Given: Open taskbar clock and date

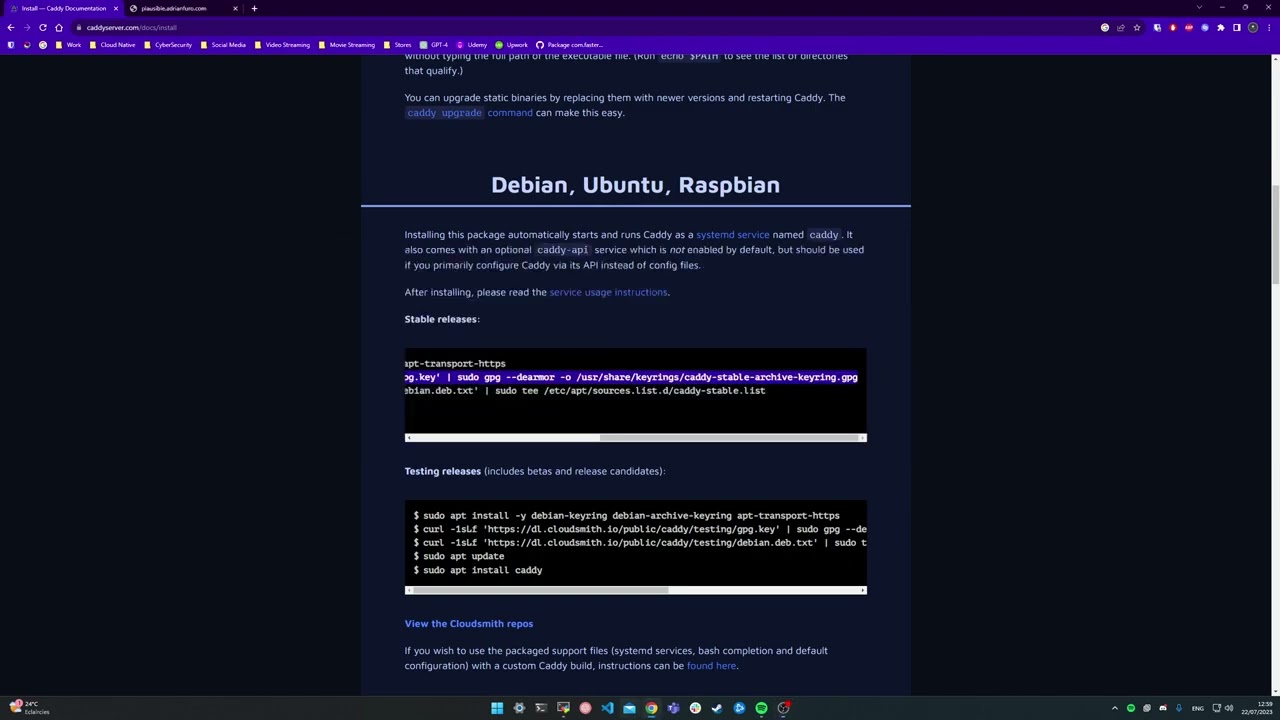Looking at the screenshot, I should [x=1255, y=708].
